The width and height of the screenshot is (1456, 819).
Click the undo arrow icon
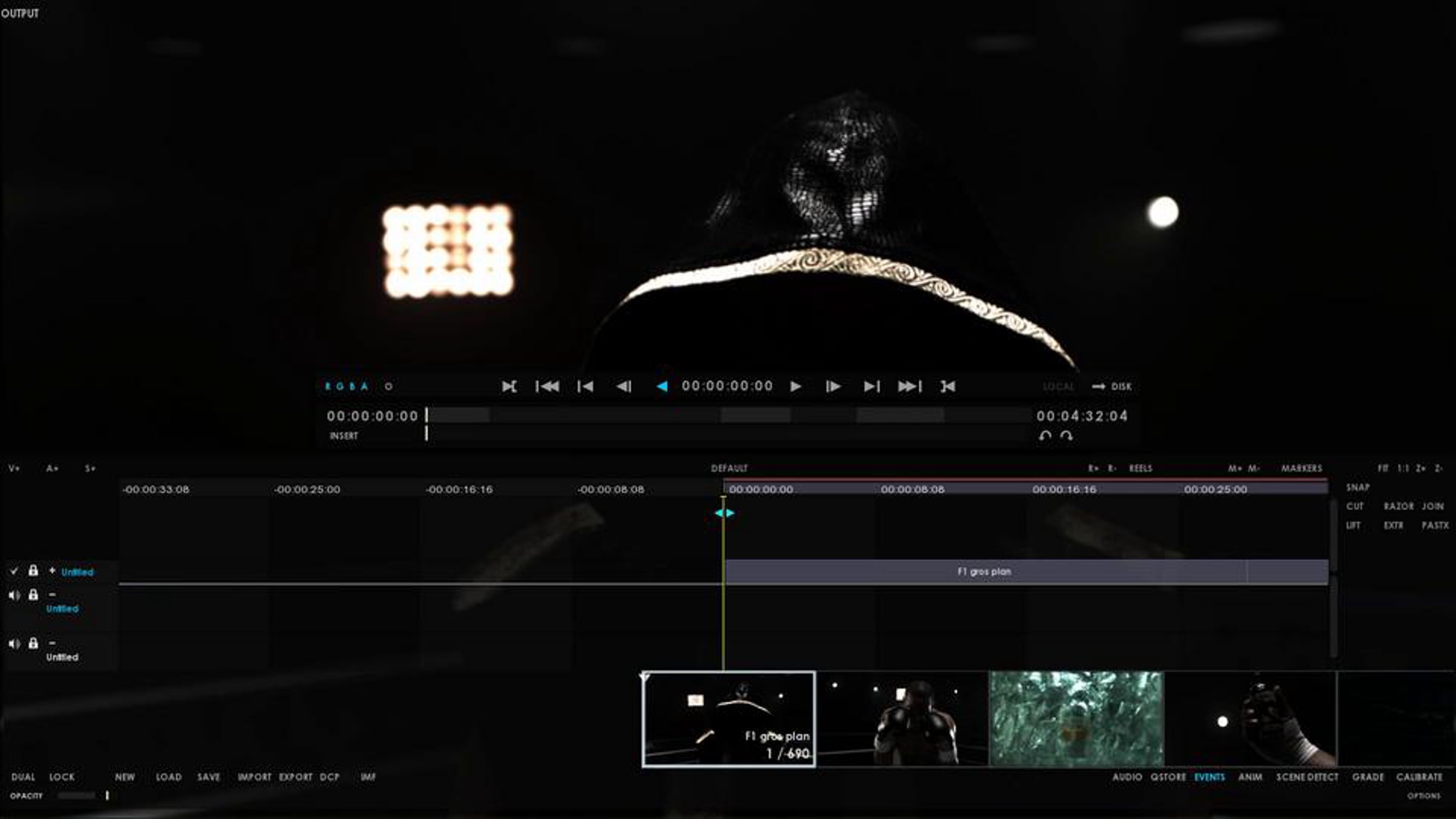[x=1045, y=436]
